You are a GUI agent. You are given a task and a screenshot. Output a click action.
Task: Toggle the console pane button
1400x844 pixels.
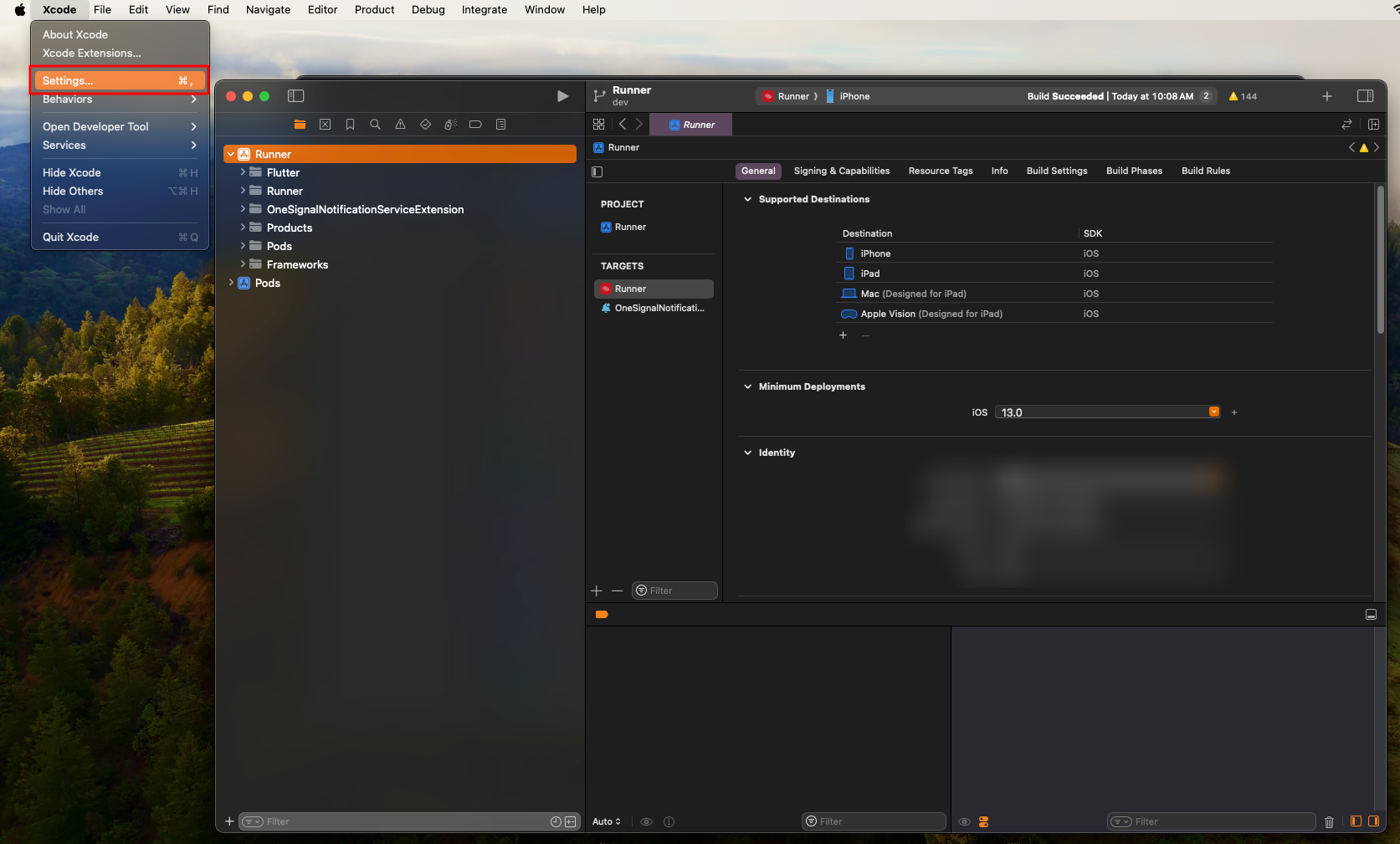point(1373,821)
